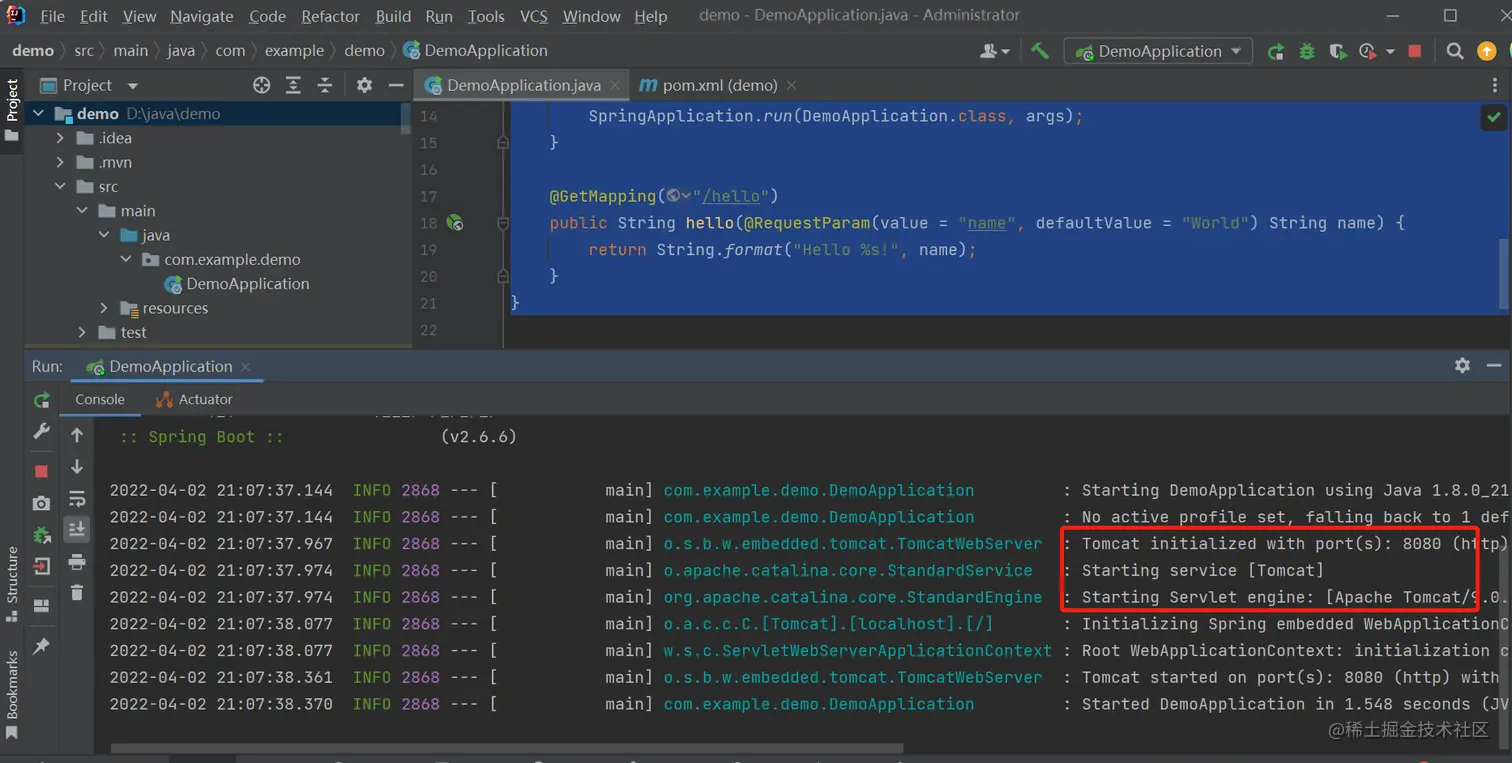Close the DemoApplication run tab
Image resolution: width=1512 pixels, height=763 pixels.
pos(245,367)
